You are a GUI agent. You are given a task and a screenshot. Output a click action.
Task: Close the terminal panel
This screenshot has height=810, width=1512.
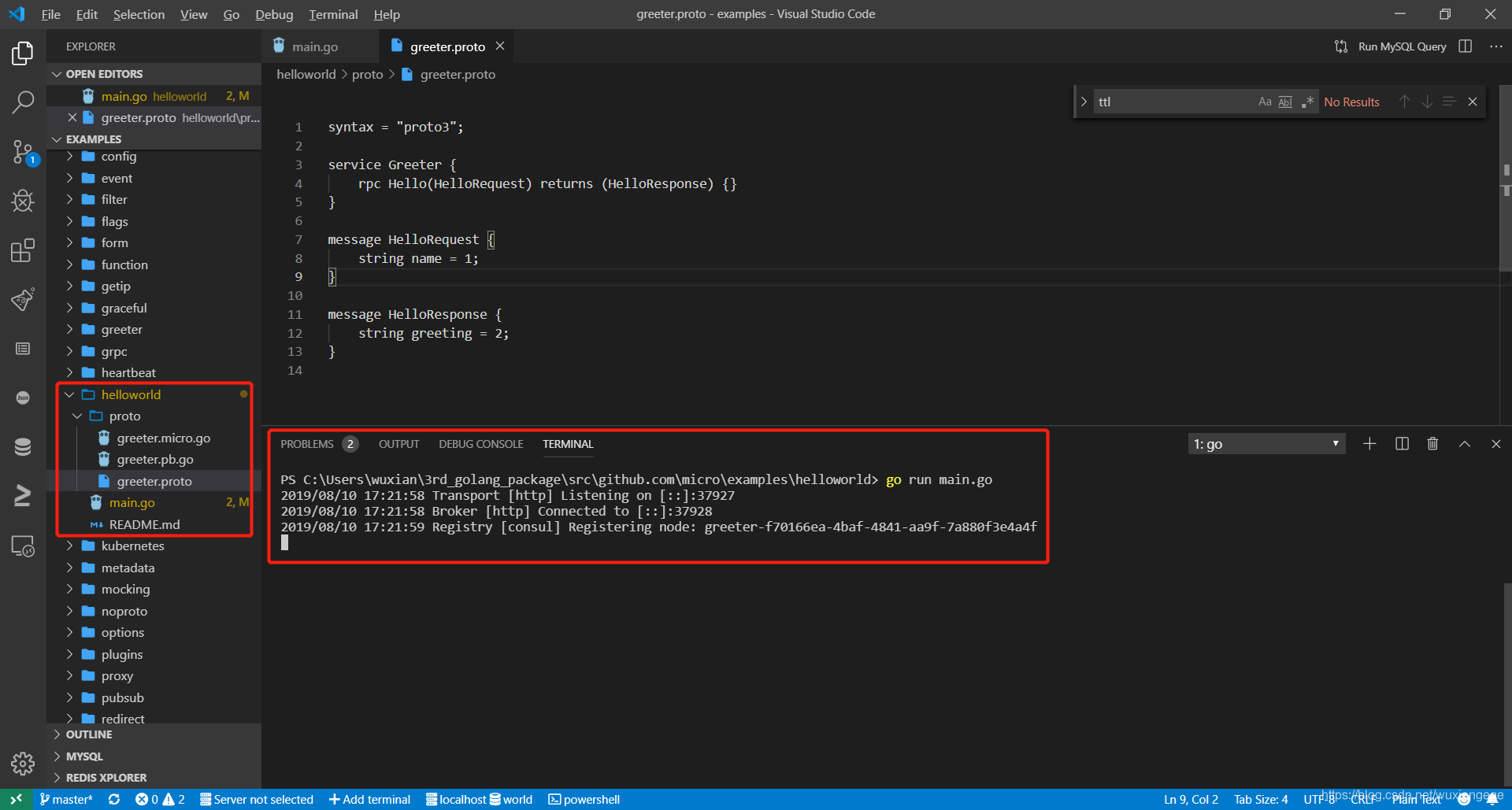[1496, 444]
